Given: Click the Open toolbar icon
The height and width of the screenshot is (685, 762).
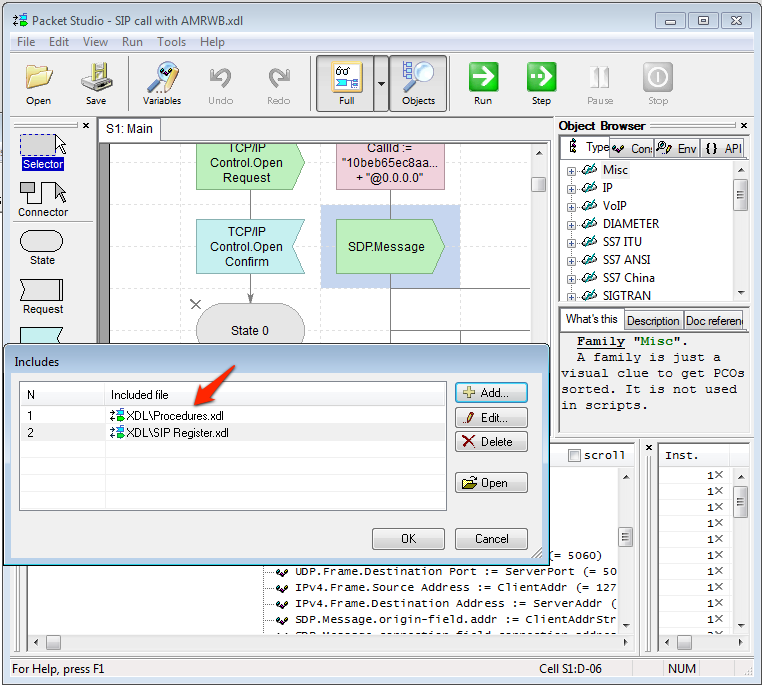Looking at the screenshot, I should (x=39, y=83).
